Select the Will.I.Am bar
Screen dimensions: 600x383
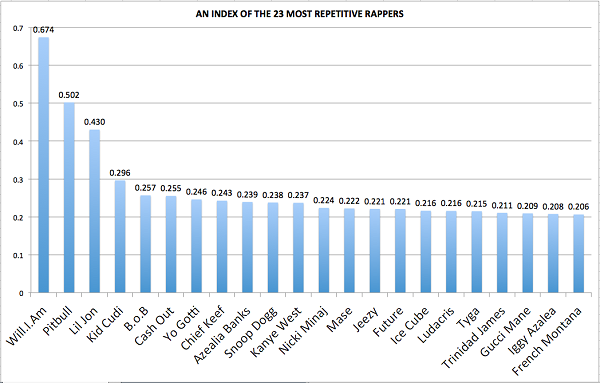tap(44, 165)
